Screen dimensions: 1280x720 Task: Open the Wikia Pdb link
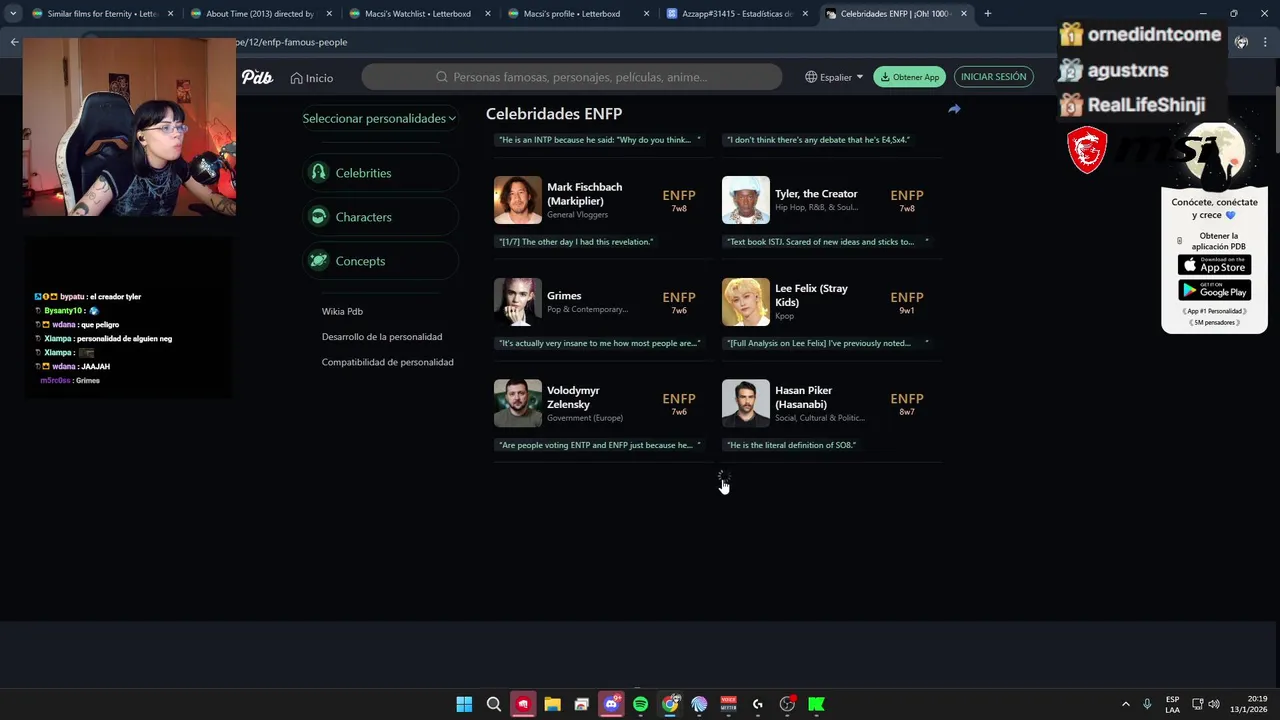click(342, 312)
